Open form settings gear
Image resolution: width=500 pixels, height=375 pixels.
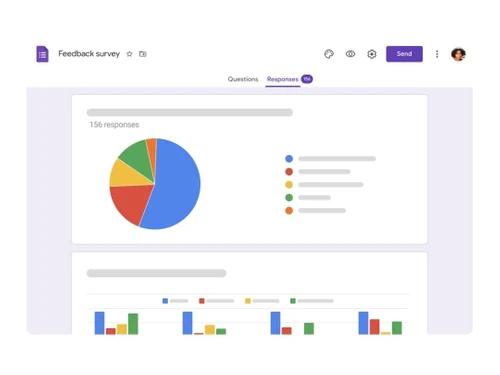[x=372, y=54]
